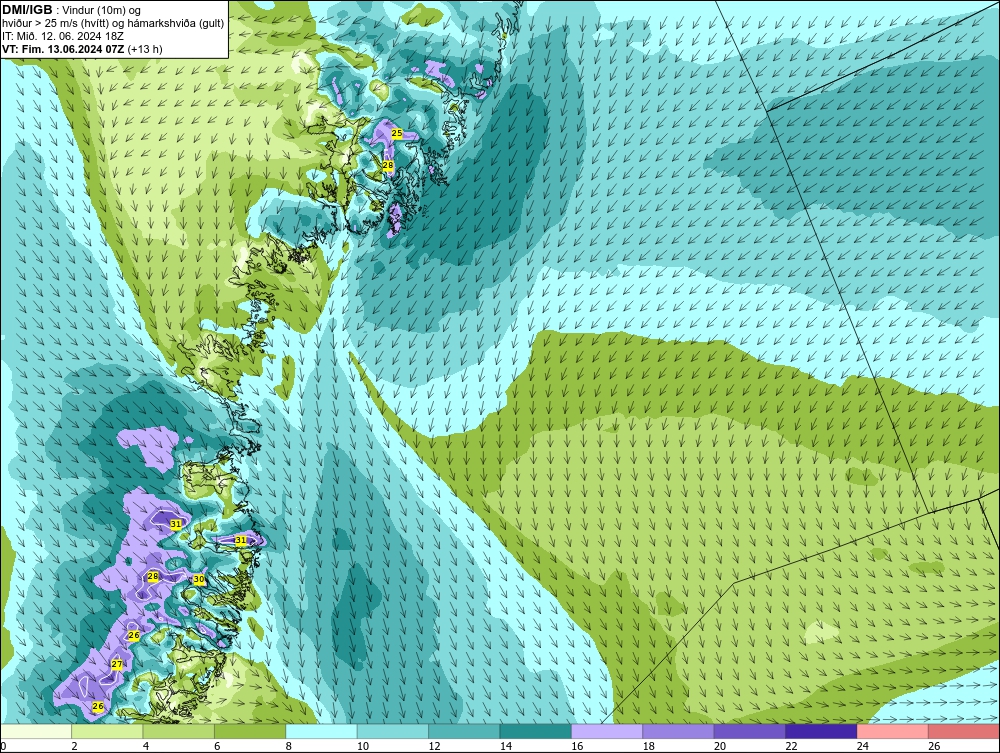Click the '14' value on the wind scale
Screen dimensions: 1000x753
tap(506, 746)
